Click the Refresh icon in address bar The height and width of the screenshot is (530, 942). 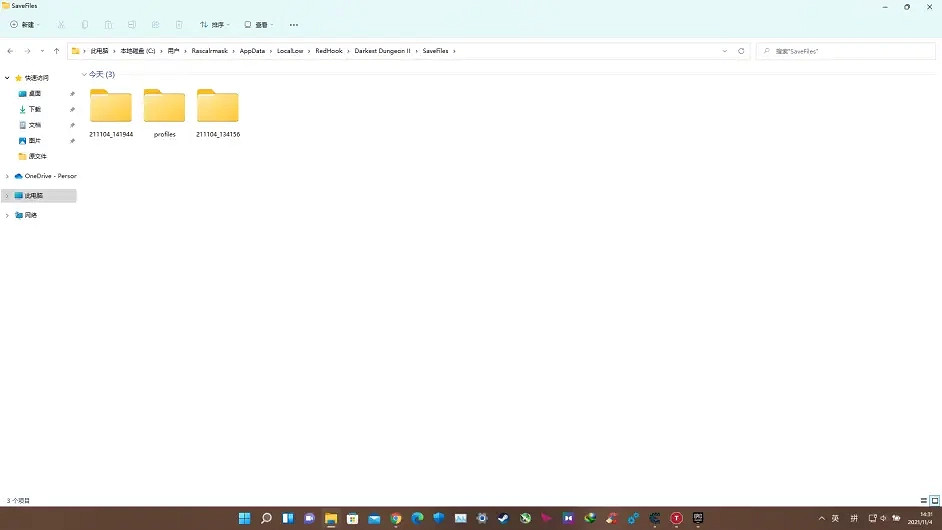(x=741, y=51)
